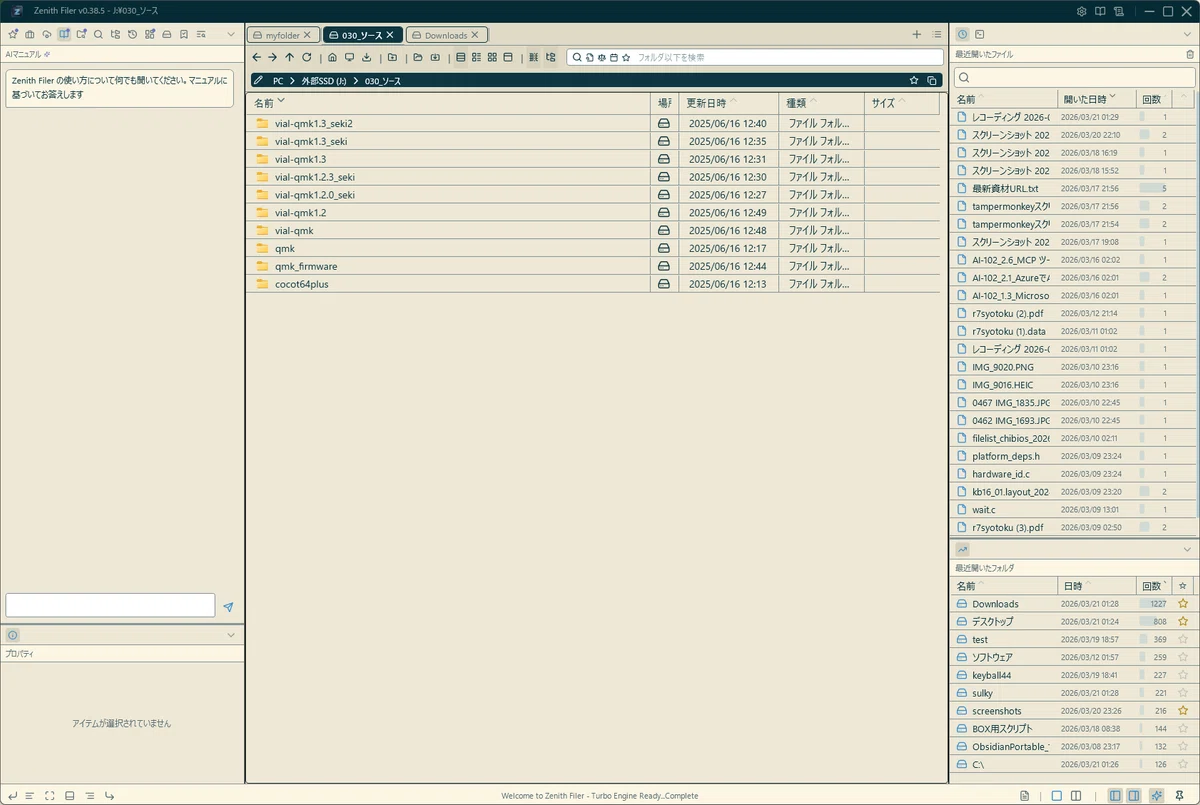Toggle favorite star for test folder
This screenshot has width=1200, height=805.
[x=1183, y=639]
